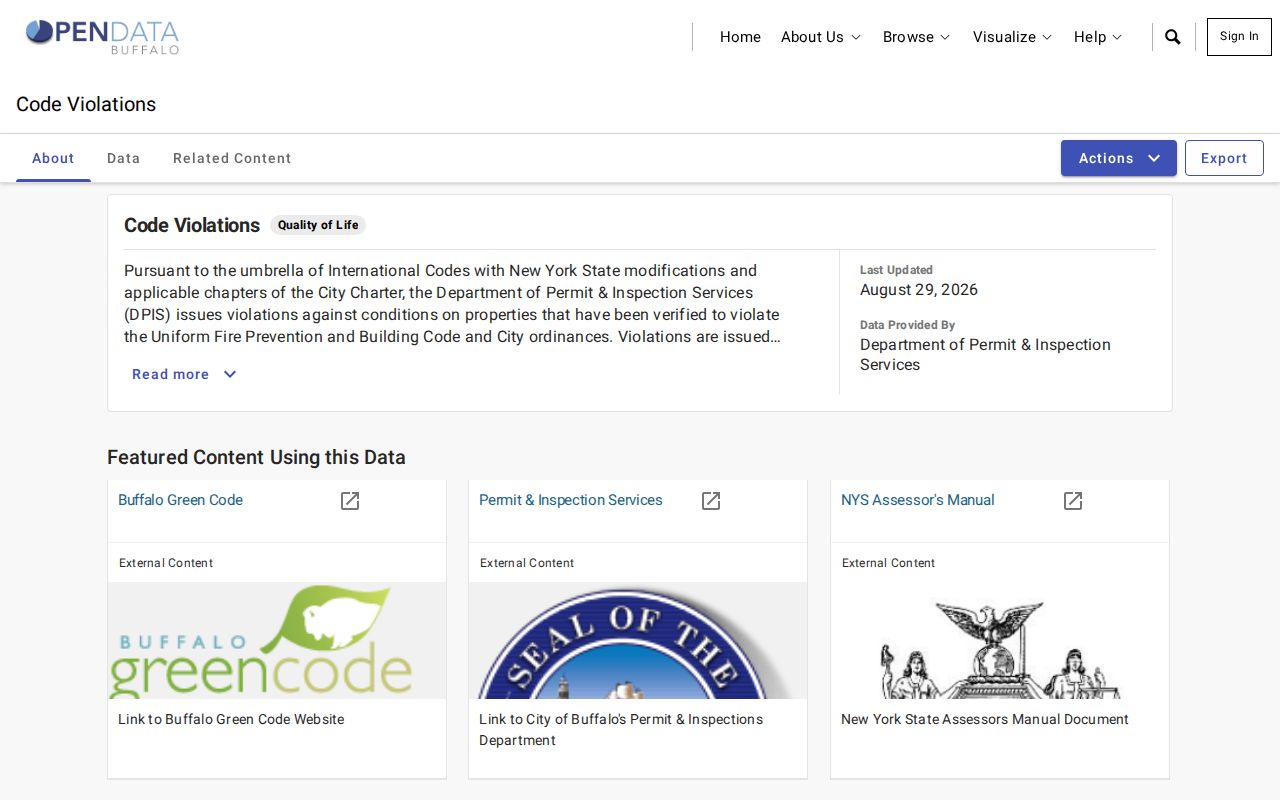The width and height of the screenshot is (1280, 800).
Task: Open external link icon for Permit & Inspection Services
Action: tap(711, 501)
